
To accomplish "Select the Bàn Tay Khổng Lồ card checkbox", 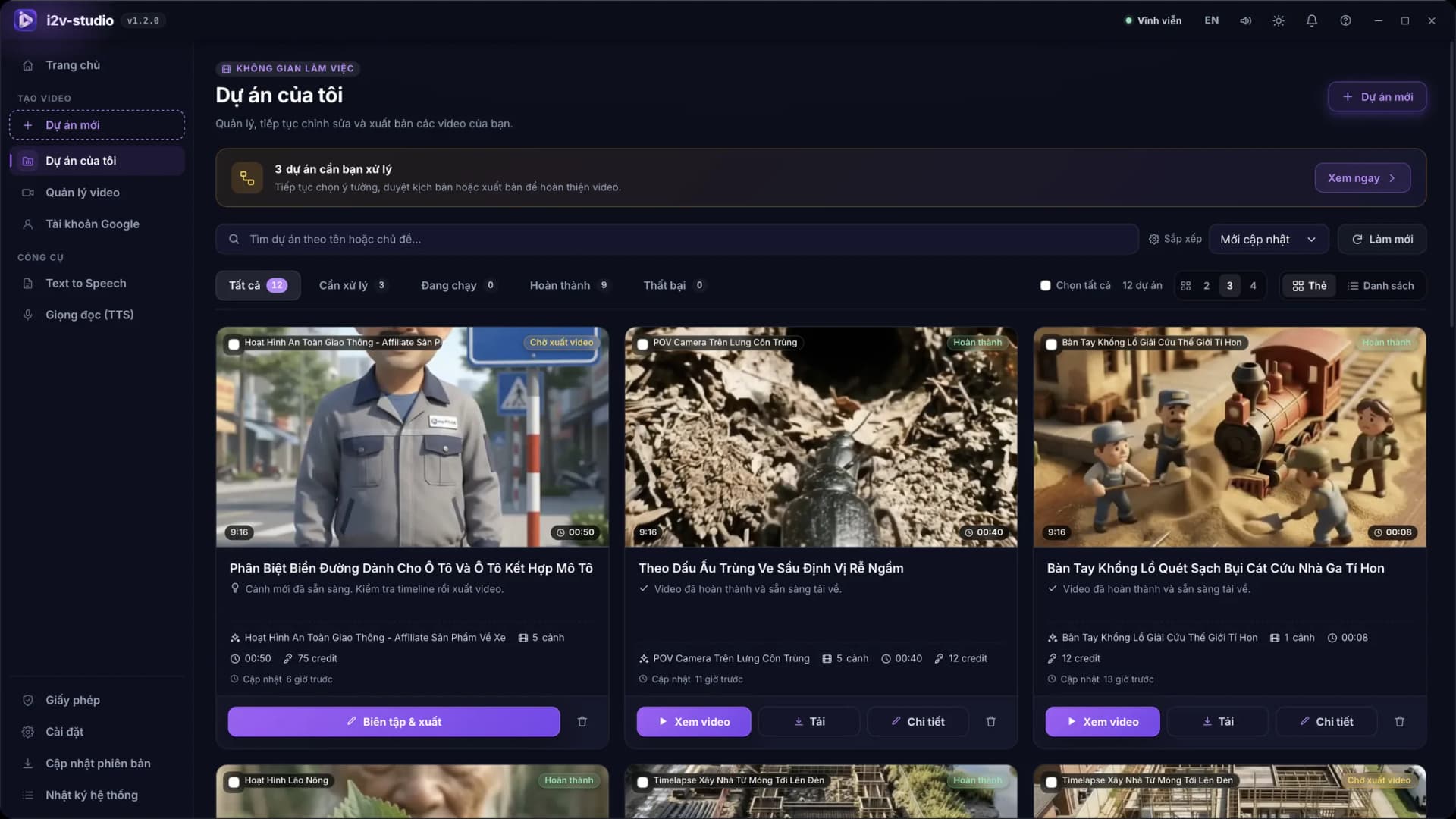I will coord(1052,344).
